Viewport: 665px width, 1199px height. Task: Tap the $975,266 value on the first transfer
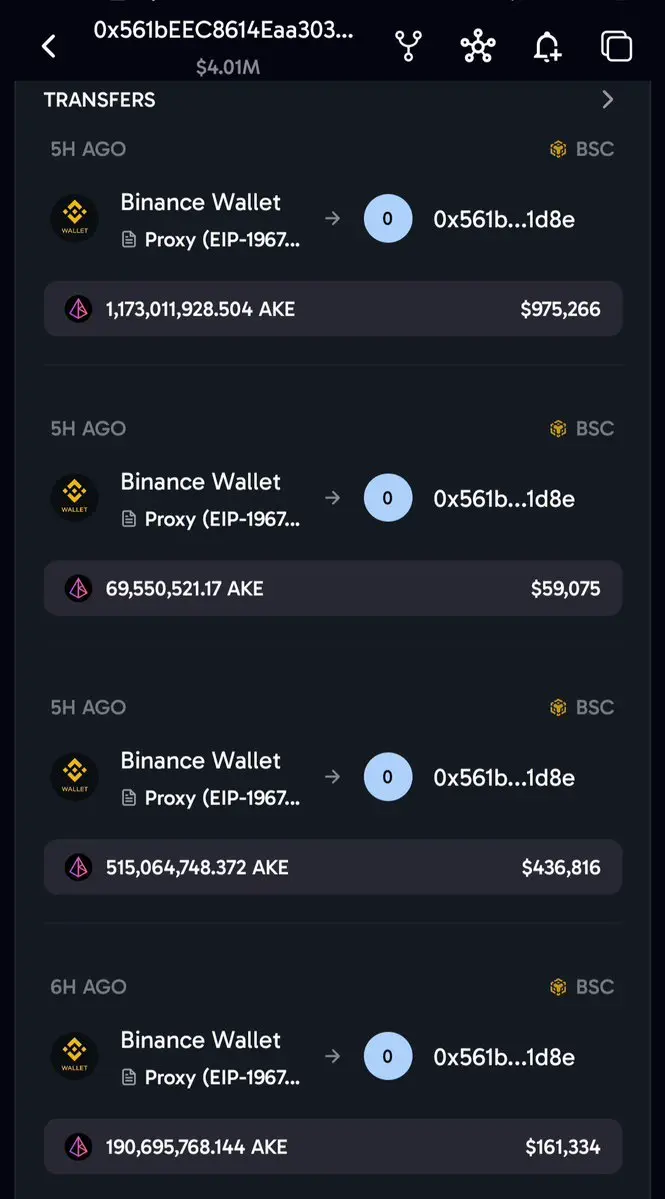coord(560,309)
